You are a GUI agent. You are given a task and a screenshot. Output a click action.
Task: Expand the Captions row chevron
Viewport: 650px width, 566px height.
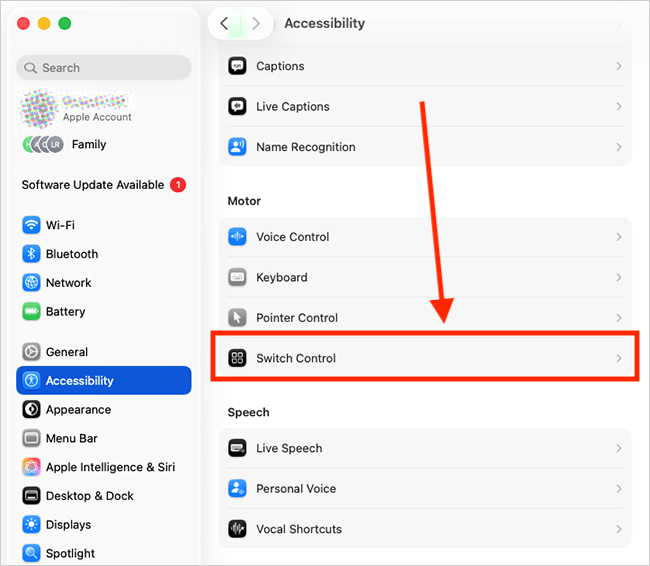(x=619, y=66)
